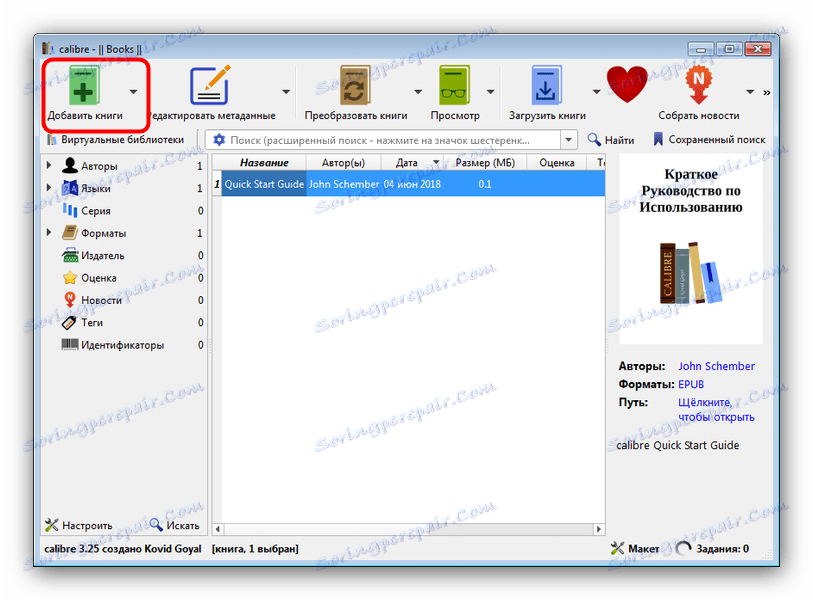The height and width of the screenshot is (600, 813).
Task: Open the search history dropdown arrow
Action: 569,139
